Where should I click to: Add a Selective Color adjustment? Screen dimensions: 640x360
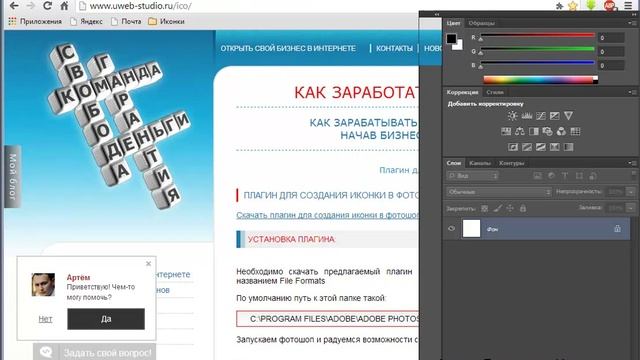pos(554,147)
